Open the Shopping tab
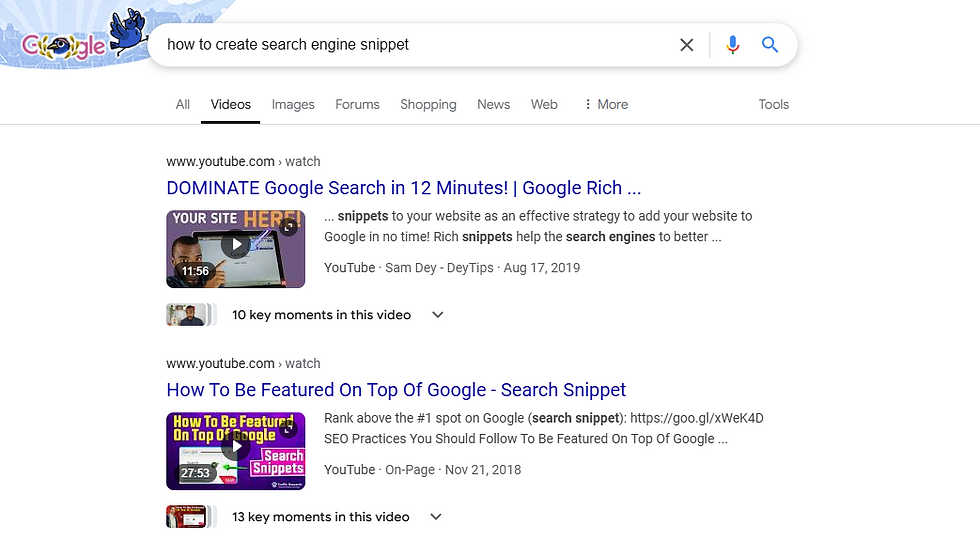The image size is (980, 537). pyautogui.click(x=428, y=104)
